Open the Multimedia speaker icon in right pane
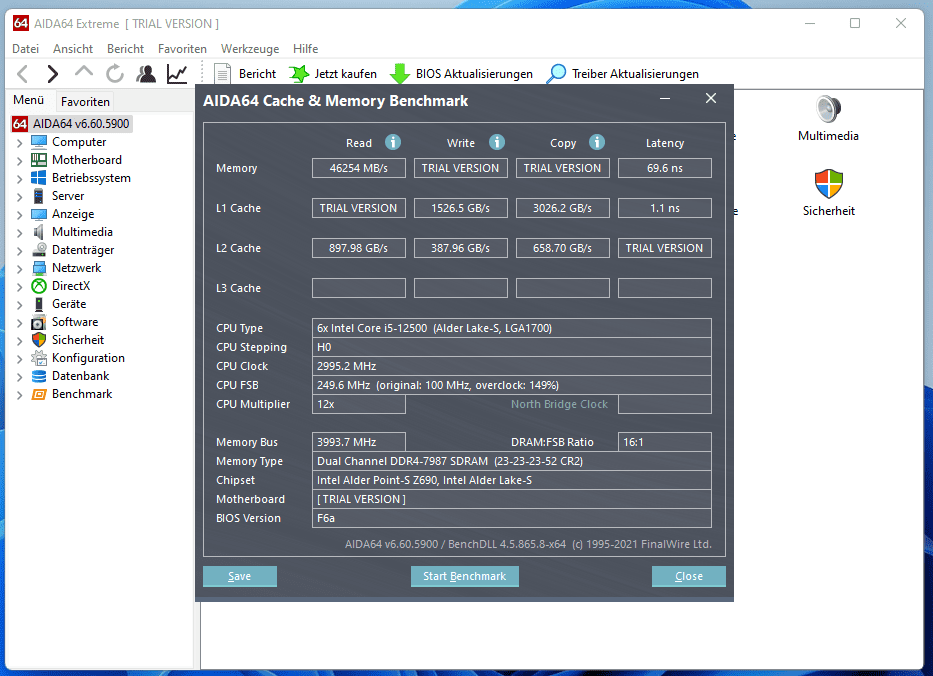 [828, 109]
